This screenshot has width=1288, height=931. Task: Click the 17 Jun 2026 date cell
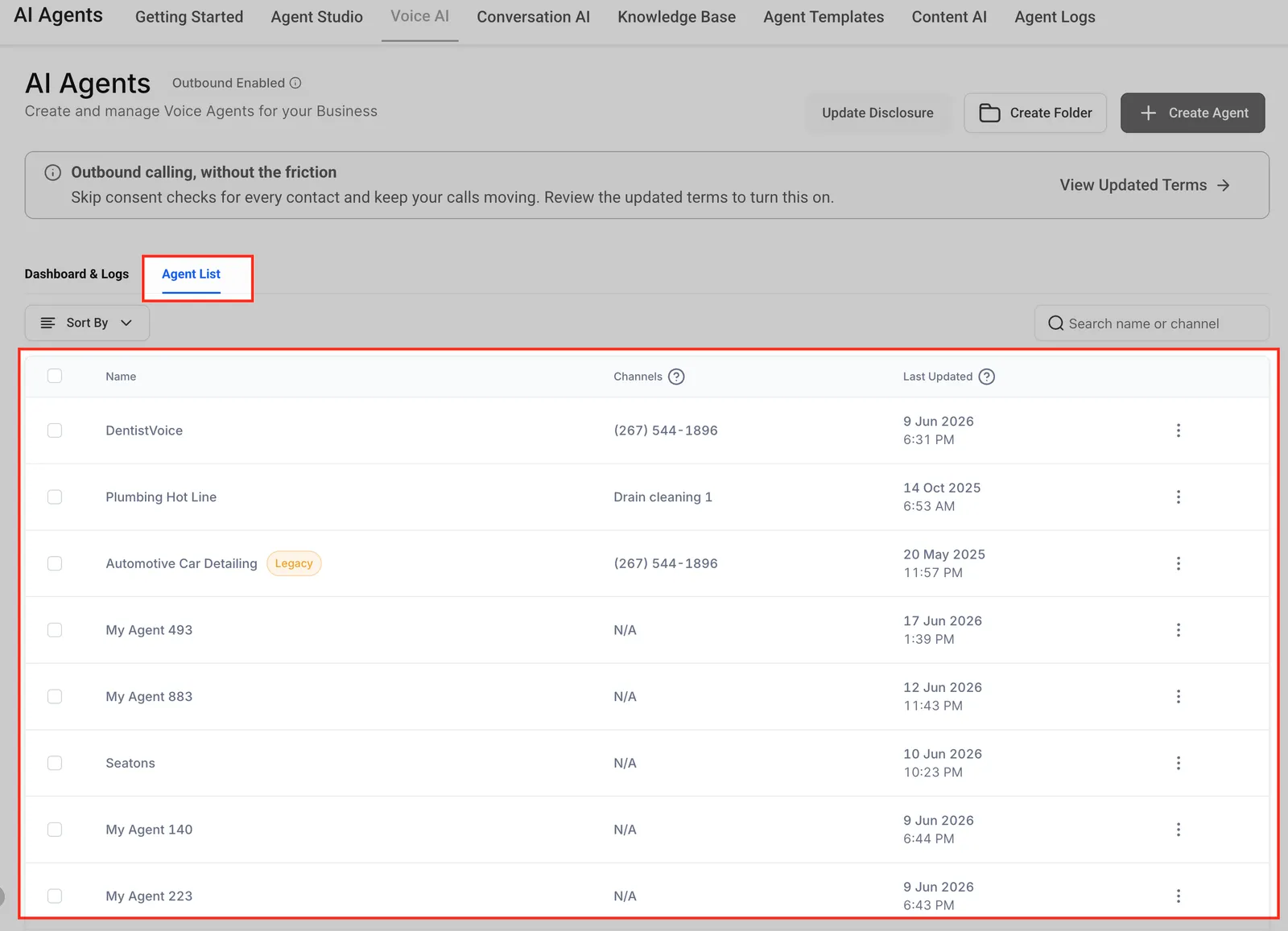(x=943, y=630)
